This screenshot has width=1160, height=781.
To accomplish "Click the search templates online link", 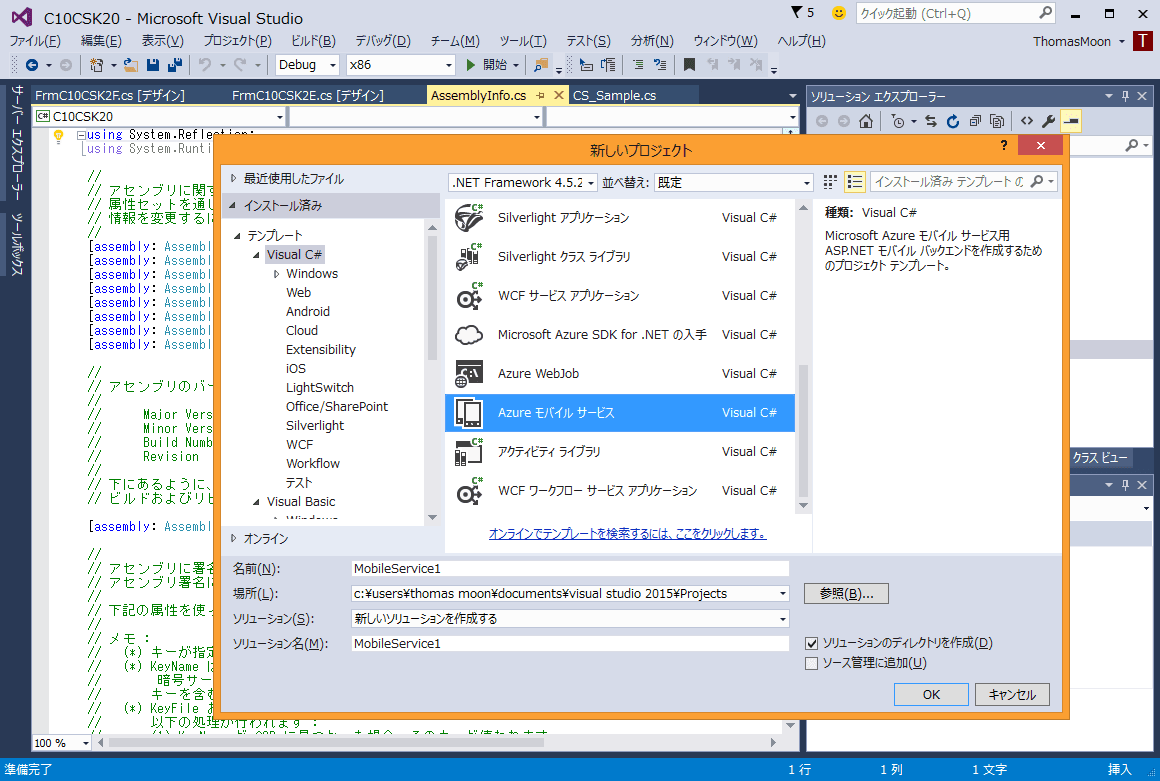I will tap(627, 533).
